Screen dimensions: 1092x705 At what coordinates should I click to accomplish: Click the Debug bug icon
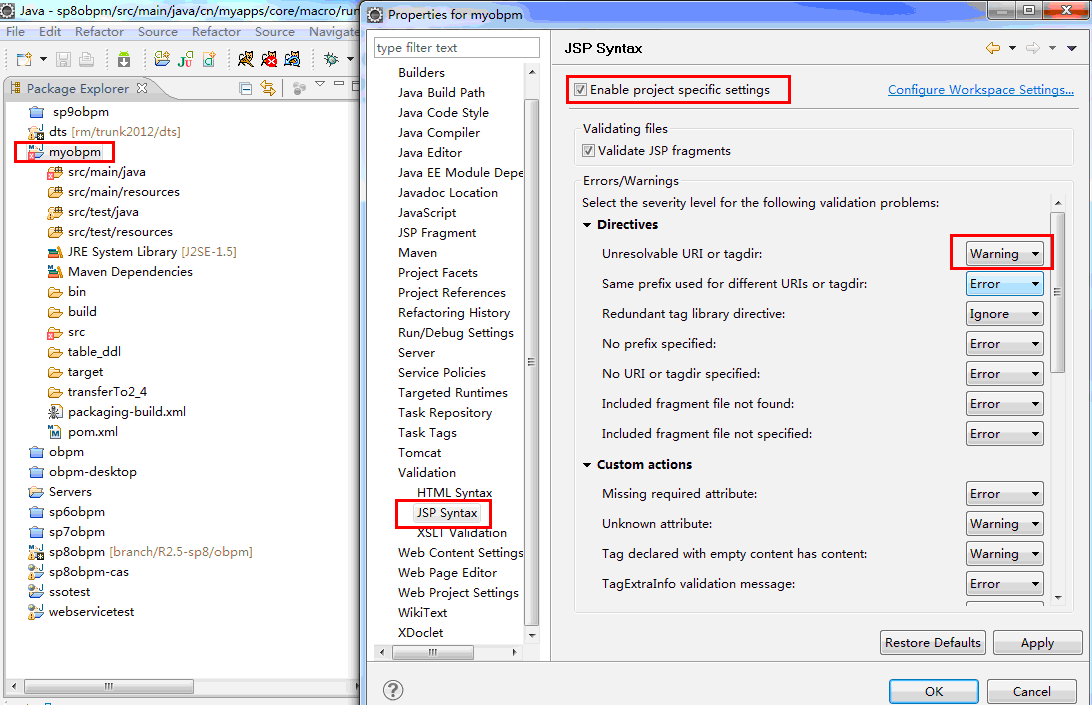point(332,59)
